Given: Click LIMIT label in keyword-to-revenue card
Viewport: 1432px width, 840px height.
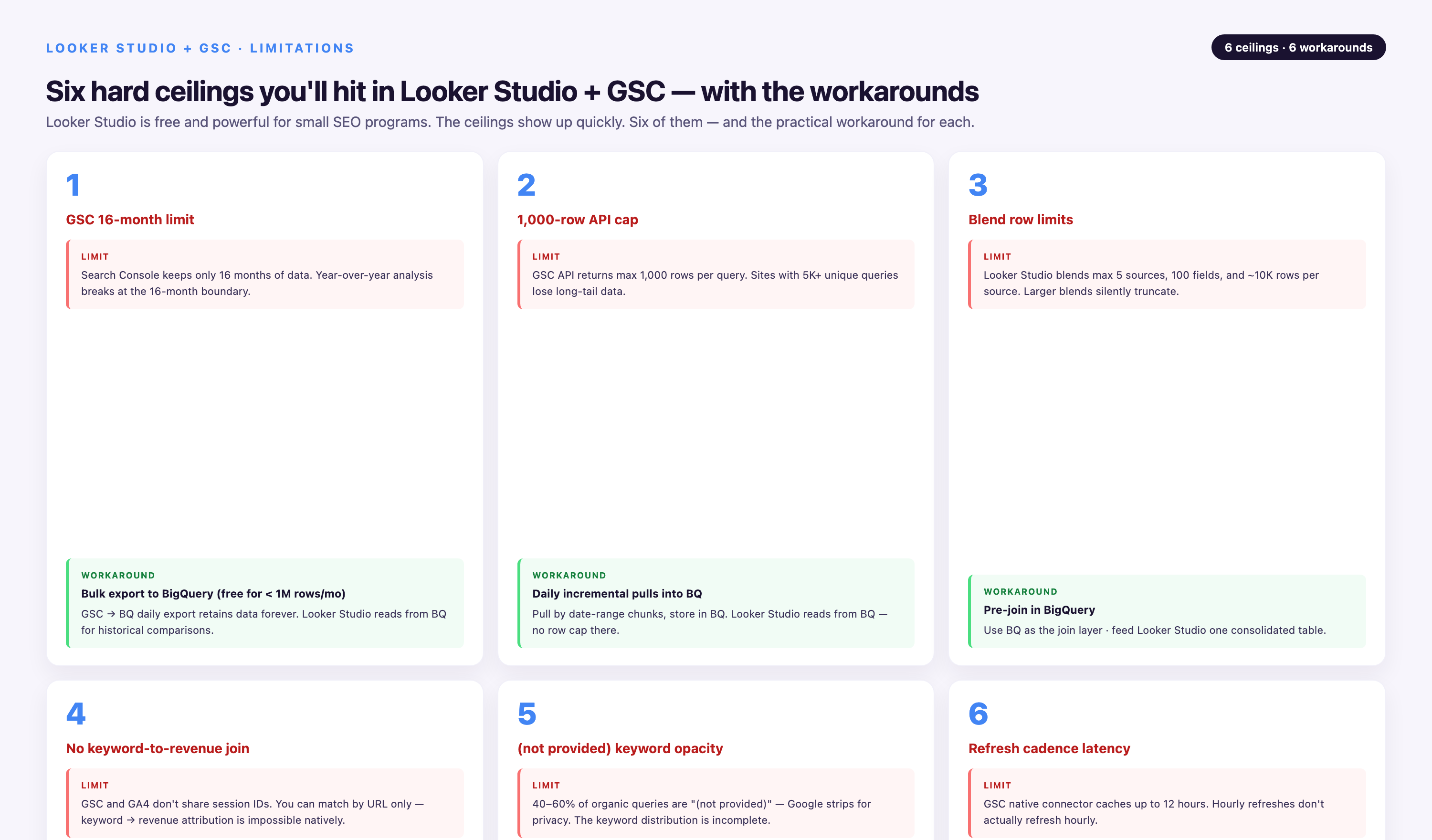Looking at the screenshot, I should click(x=95, y=785).
